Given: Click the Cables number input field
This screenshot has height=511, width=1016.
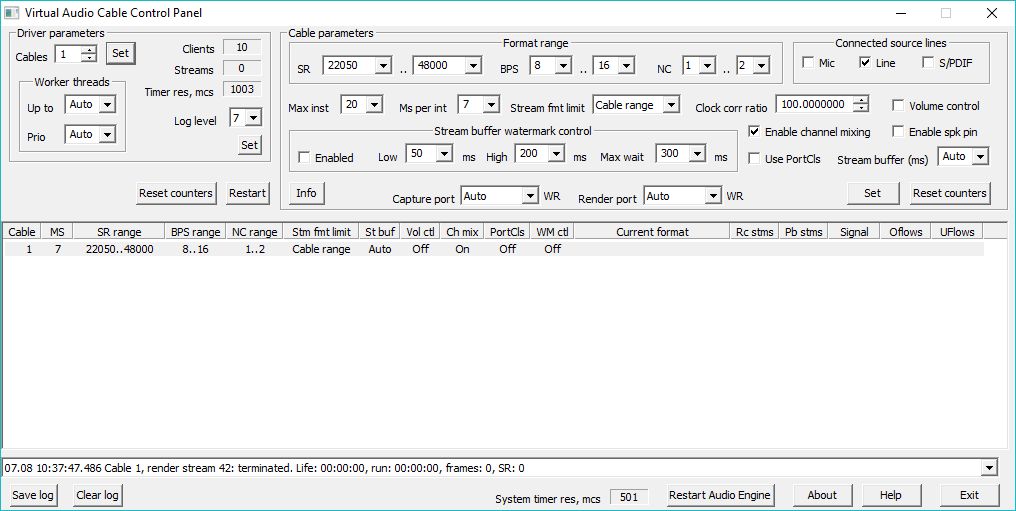Looking at the screenshot, I should pos(68,54).
